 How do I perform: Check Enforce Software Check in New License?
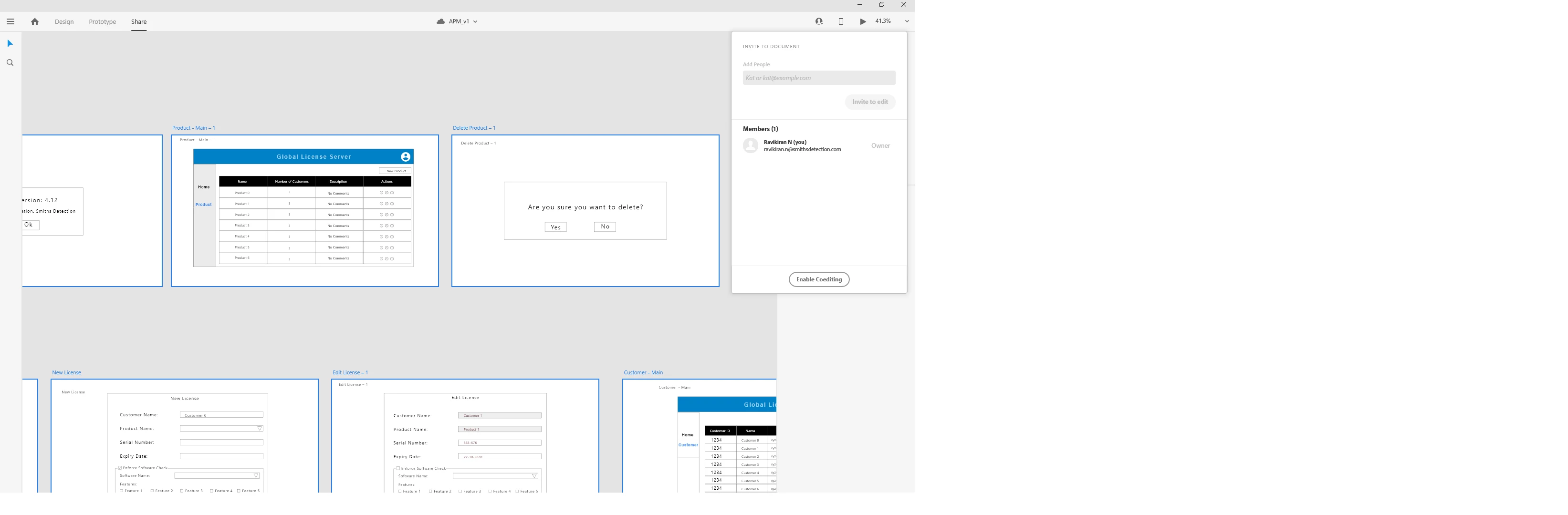(120, 468)
